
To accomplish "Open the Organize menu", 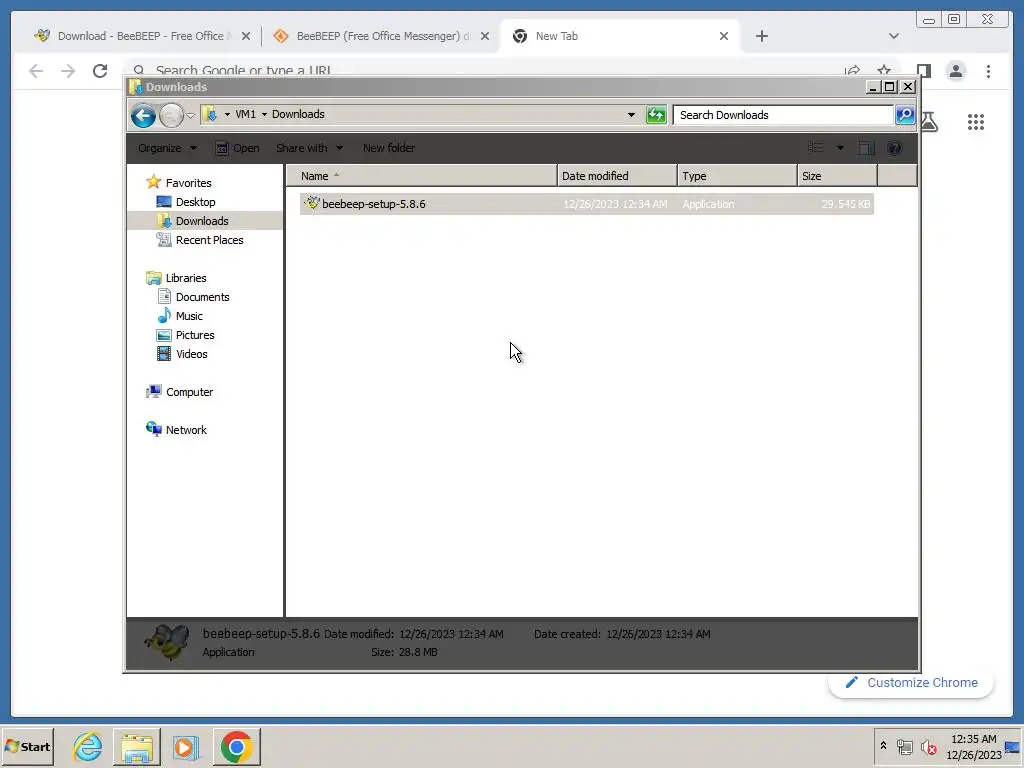I will pos(167,148).
